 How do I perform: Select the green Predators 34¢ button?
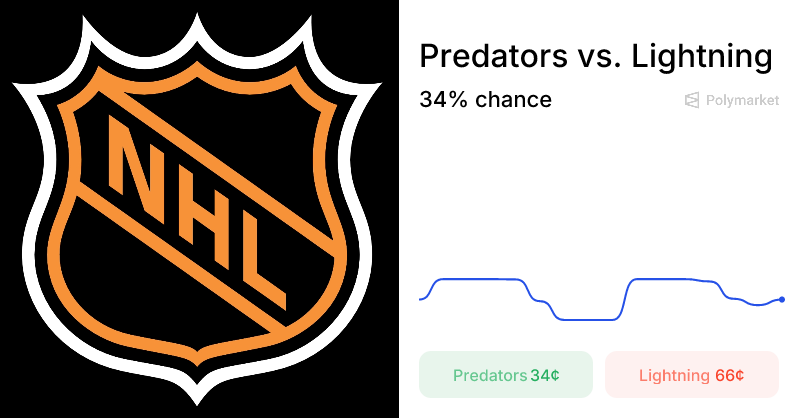click(506, 375)
